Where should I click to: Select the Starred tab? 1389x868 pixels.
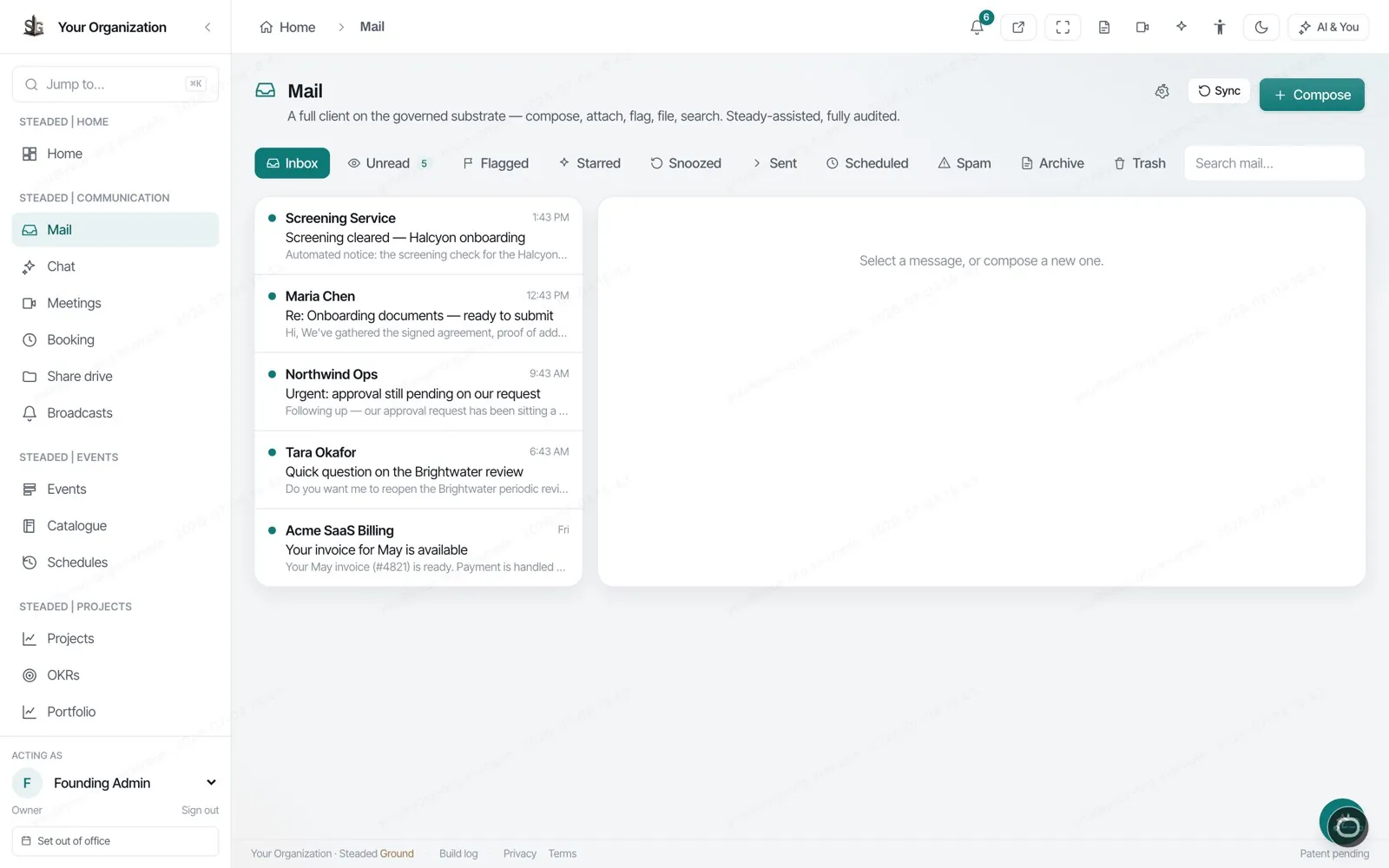click(x=589, y=163)
